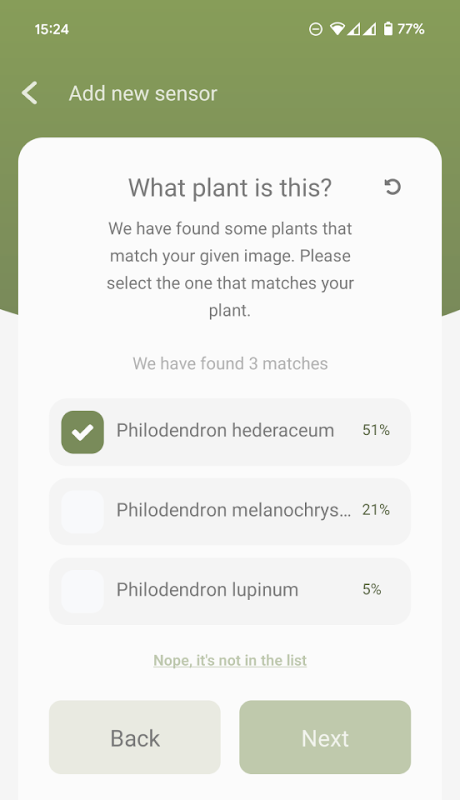Viewport: 460px width, 800px height.
Task: Tap the 5% match percentage
Action: (372, 589)
